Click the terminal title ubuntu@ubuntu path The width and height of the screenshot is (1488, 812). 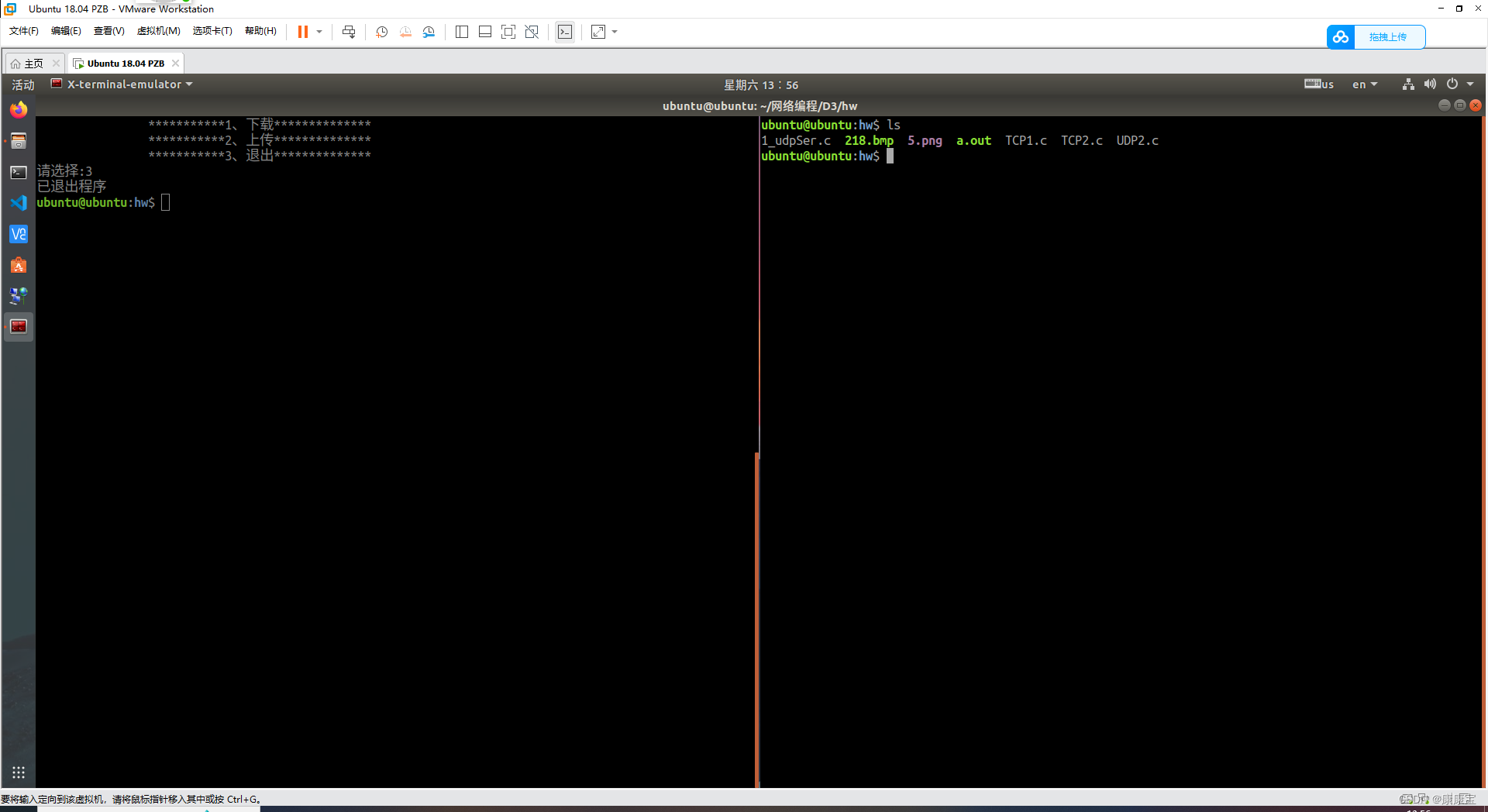759,106
